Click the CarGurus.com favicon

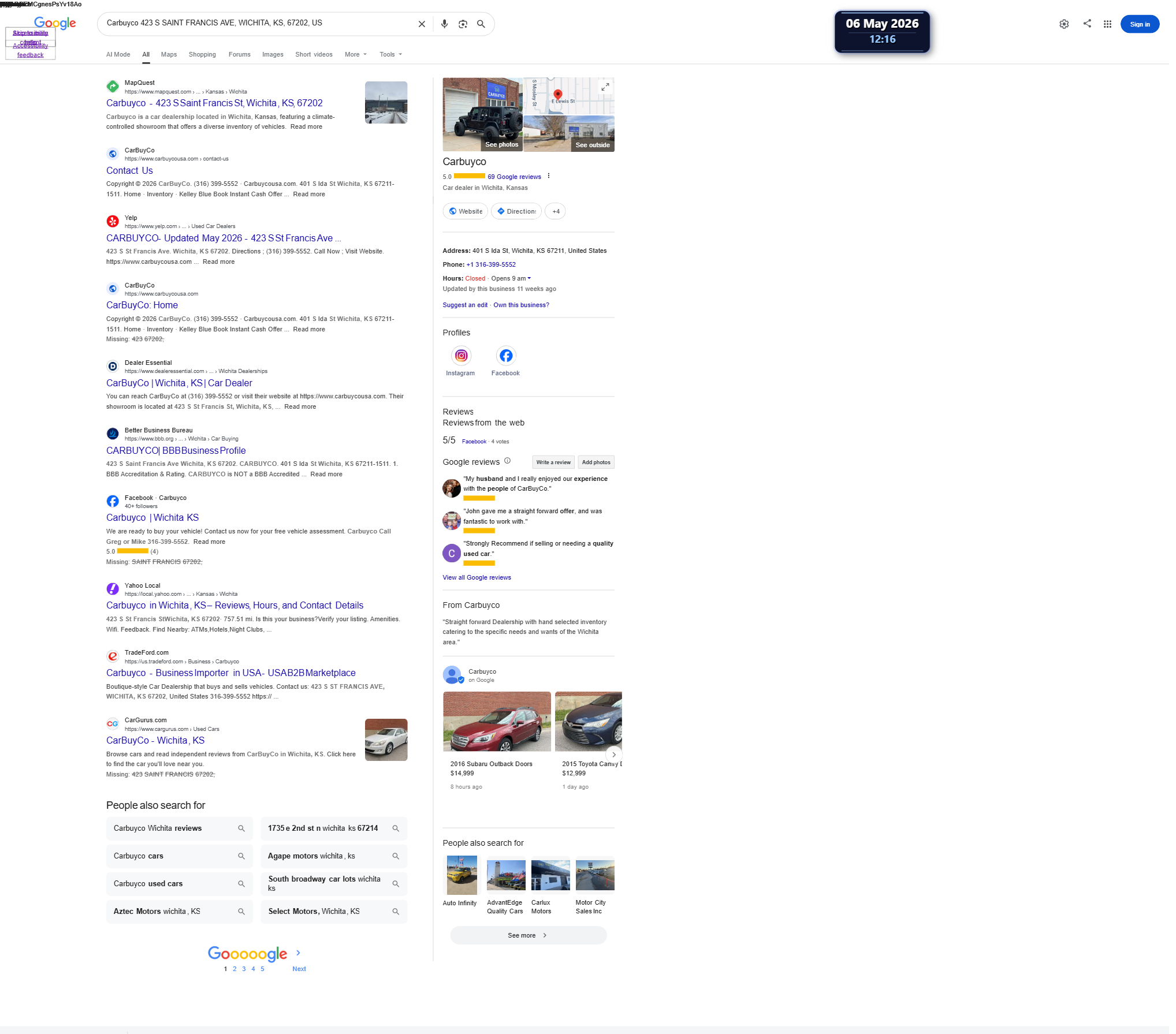[113, 724]
